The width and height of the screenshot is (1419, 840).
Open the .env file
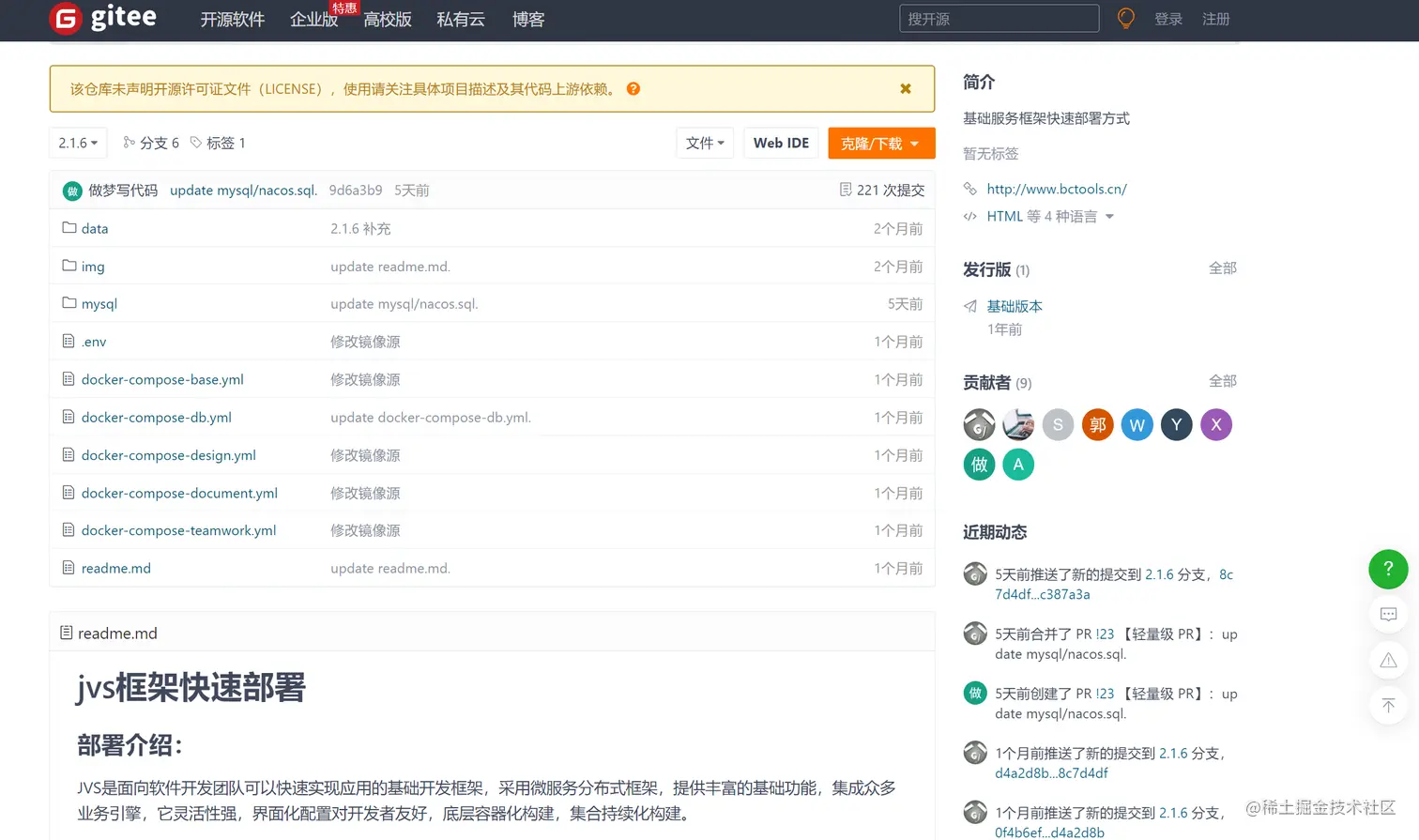coord(94,342)
